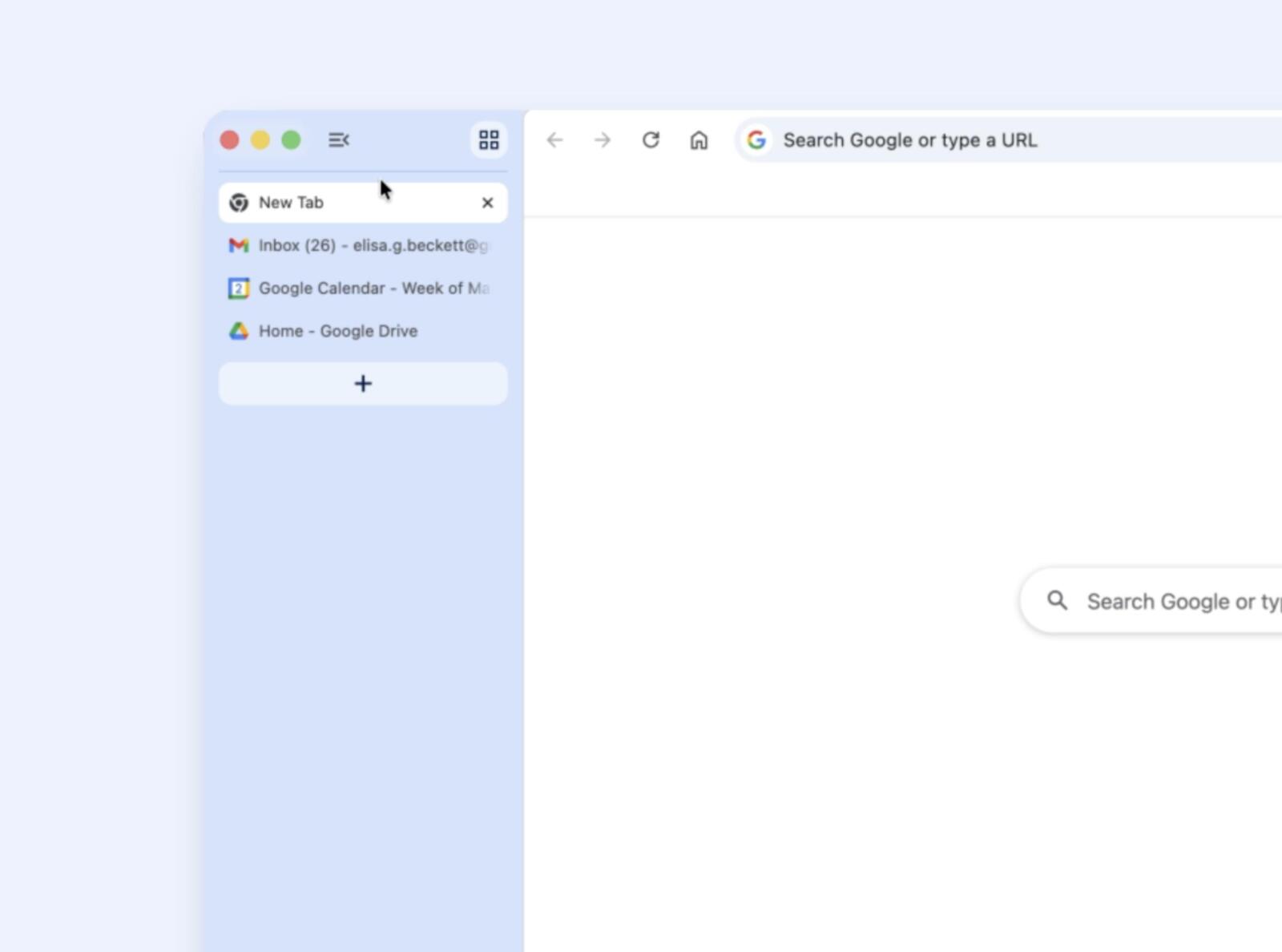Select the Gmail inbox tab favicon
The width and height of the screenshot is (1282, 952).
click(x=238, y=245)
